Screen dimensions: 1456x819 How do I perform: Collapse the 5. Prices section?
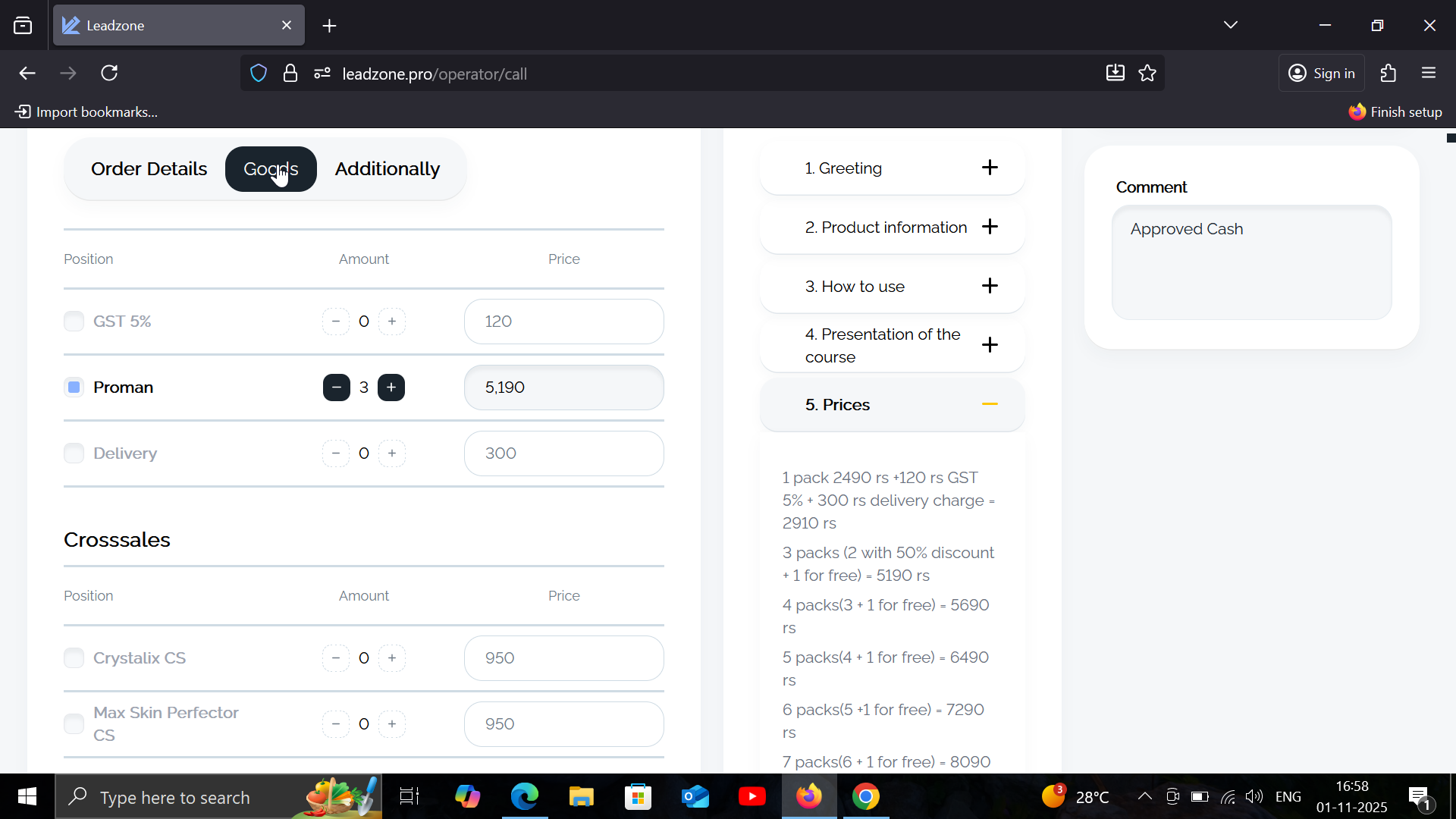[990, 405]
